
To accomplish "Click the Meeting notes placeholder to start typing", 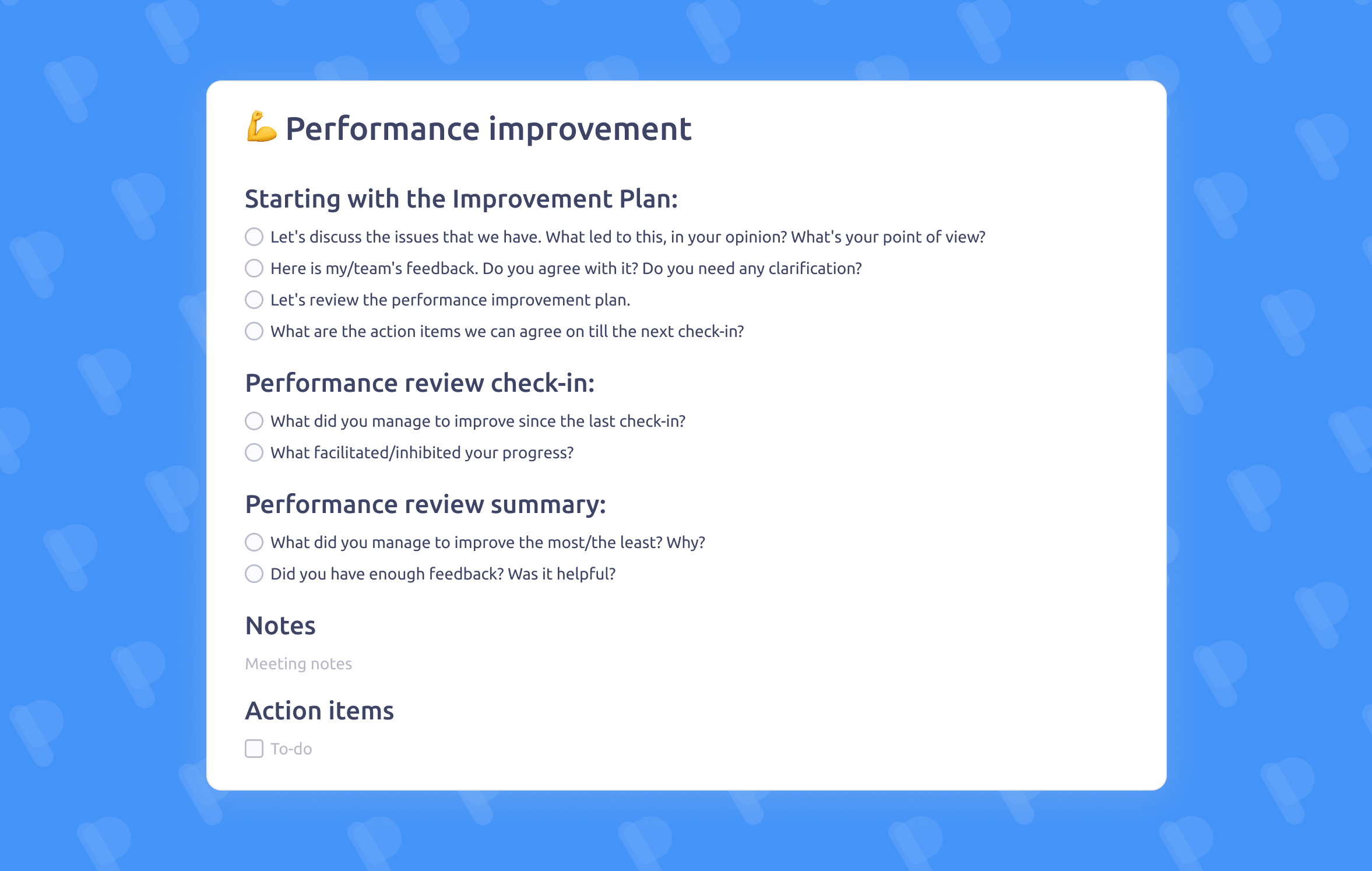I will tap(298, 663).
